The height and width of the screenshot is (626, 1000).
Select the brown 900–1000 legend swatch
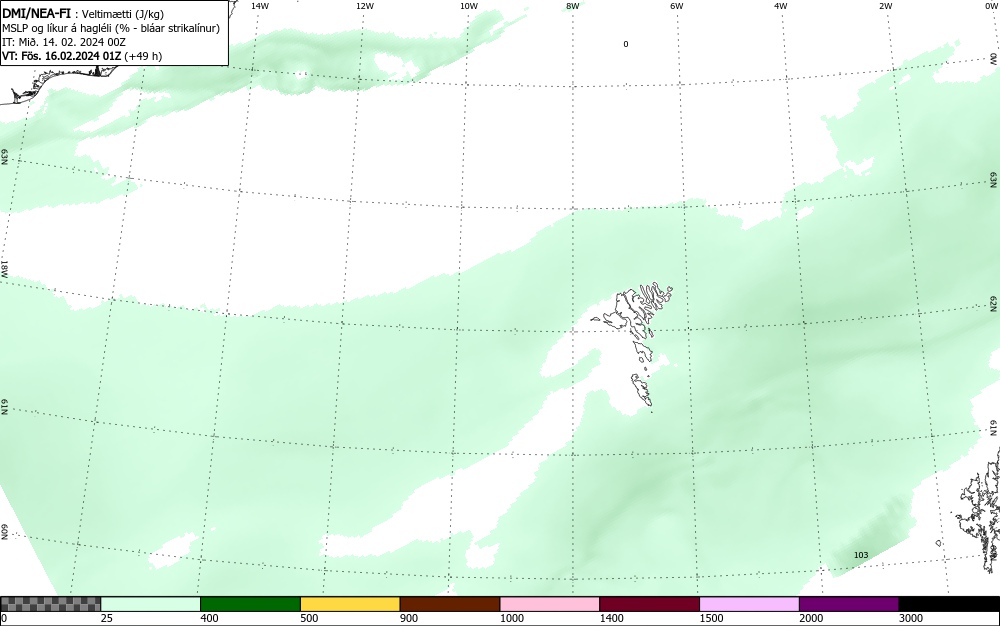tap(450, 604)
